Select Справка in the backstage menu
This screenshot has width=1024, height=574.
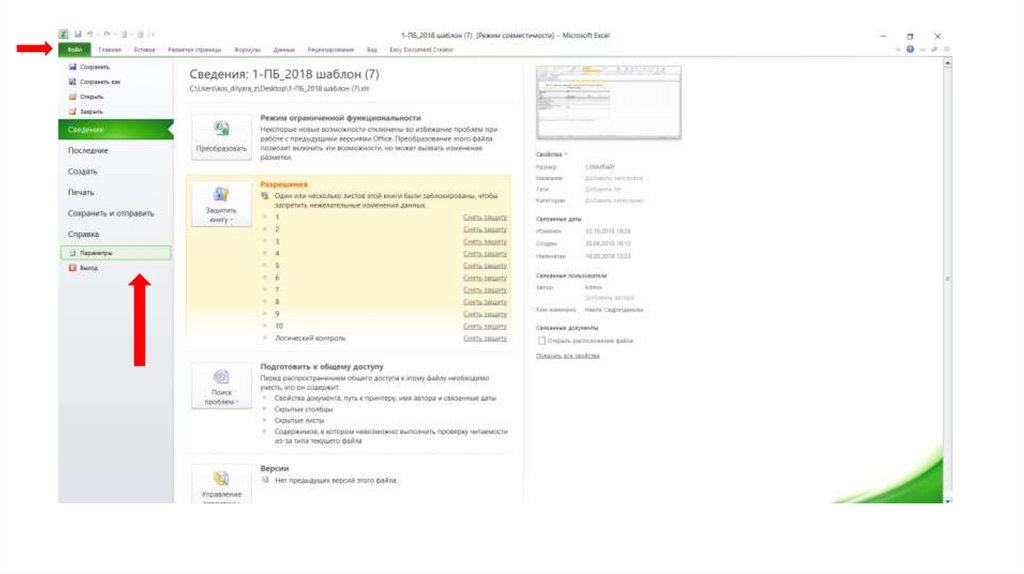point(84,234)
